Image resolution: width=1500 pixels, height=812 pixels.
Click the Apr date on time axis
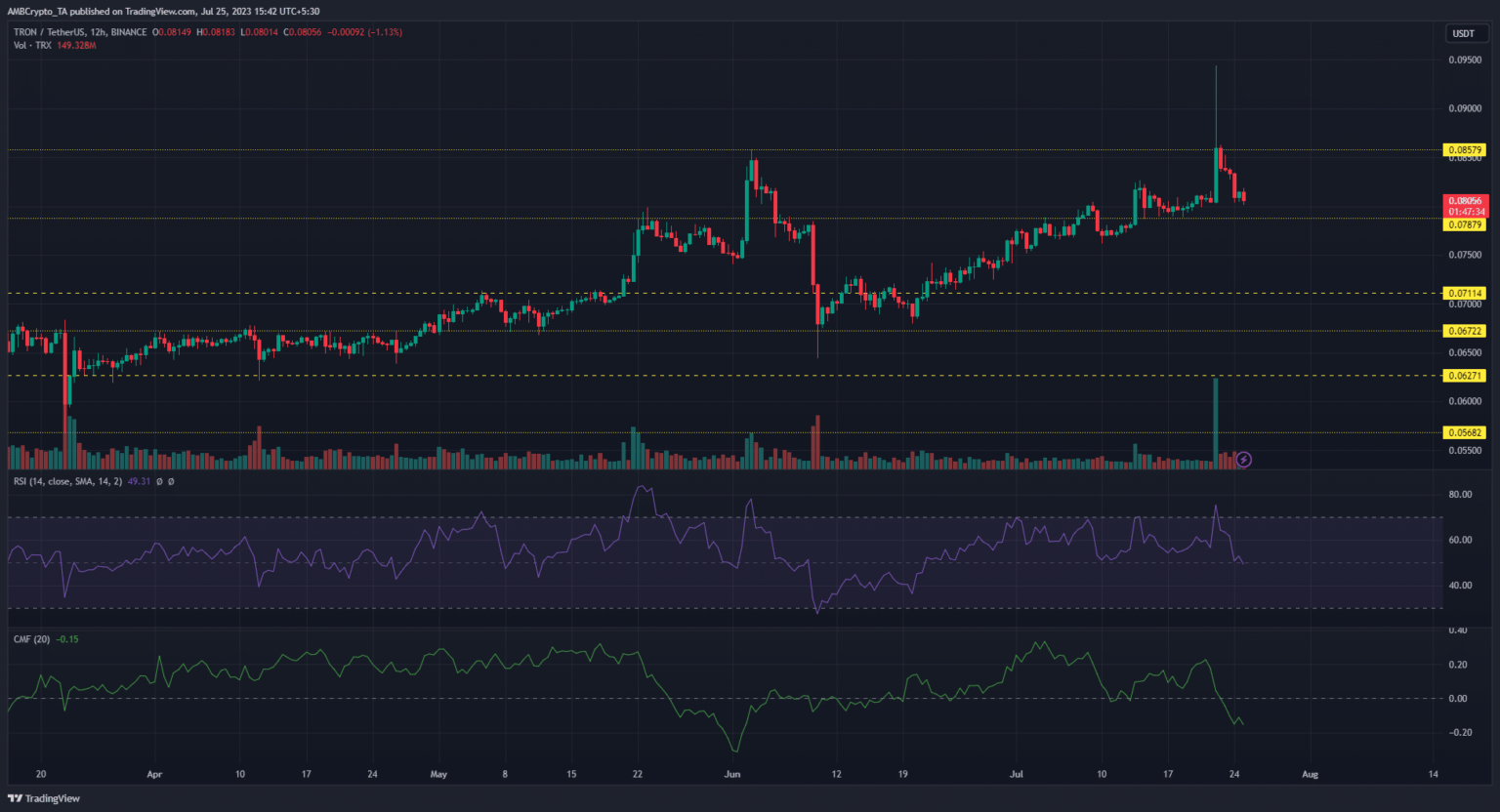[154, 774]
